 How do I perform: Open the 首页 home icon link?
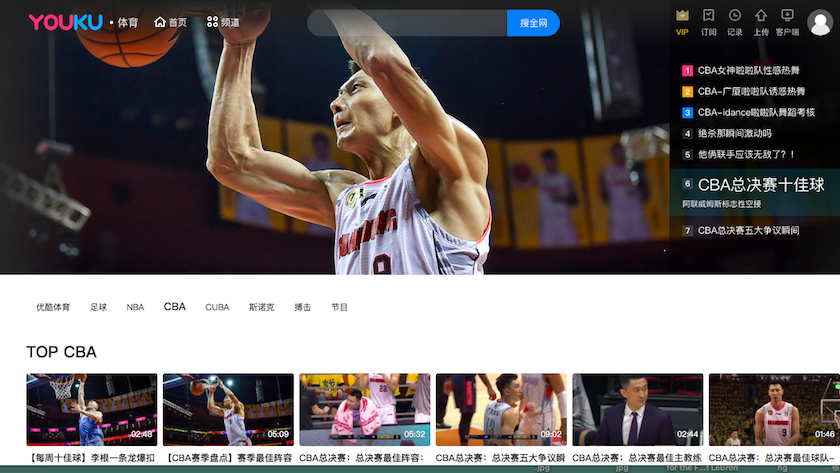pos(170,22)
